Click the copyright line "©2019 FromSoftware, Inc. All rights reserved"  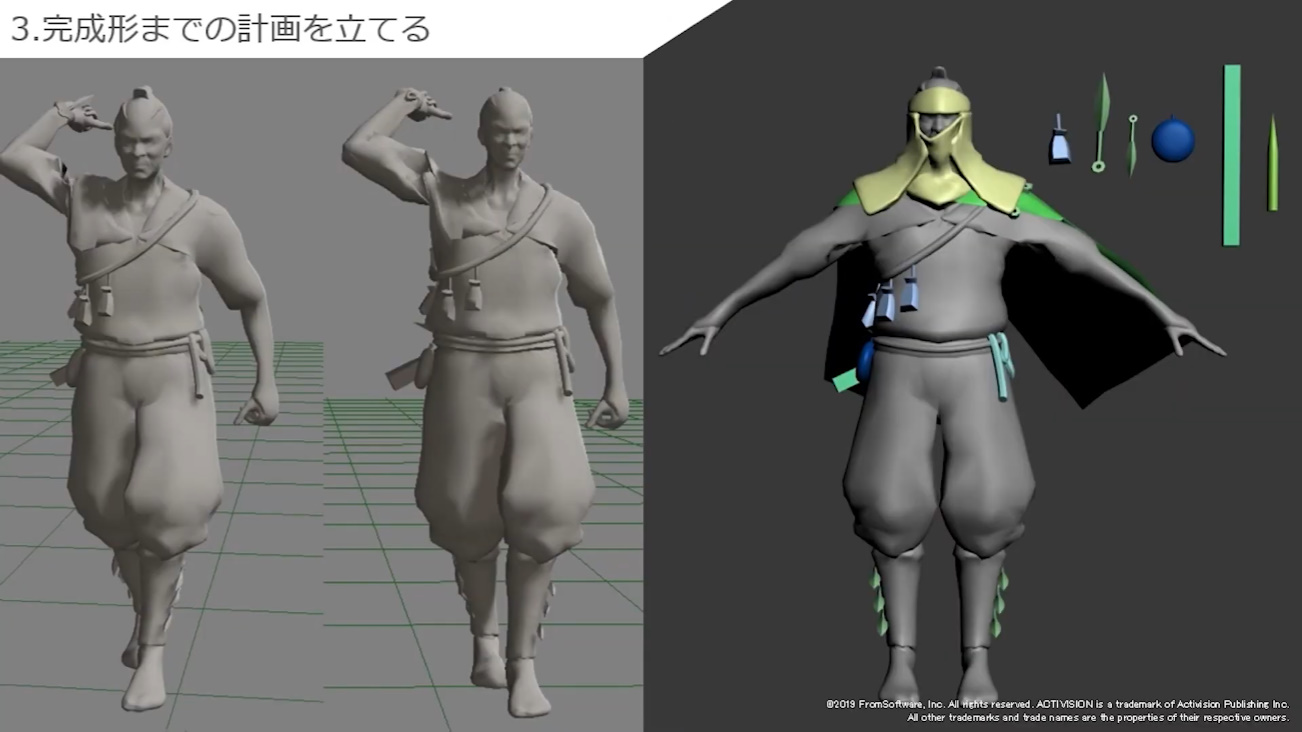click(929, 704)
